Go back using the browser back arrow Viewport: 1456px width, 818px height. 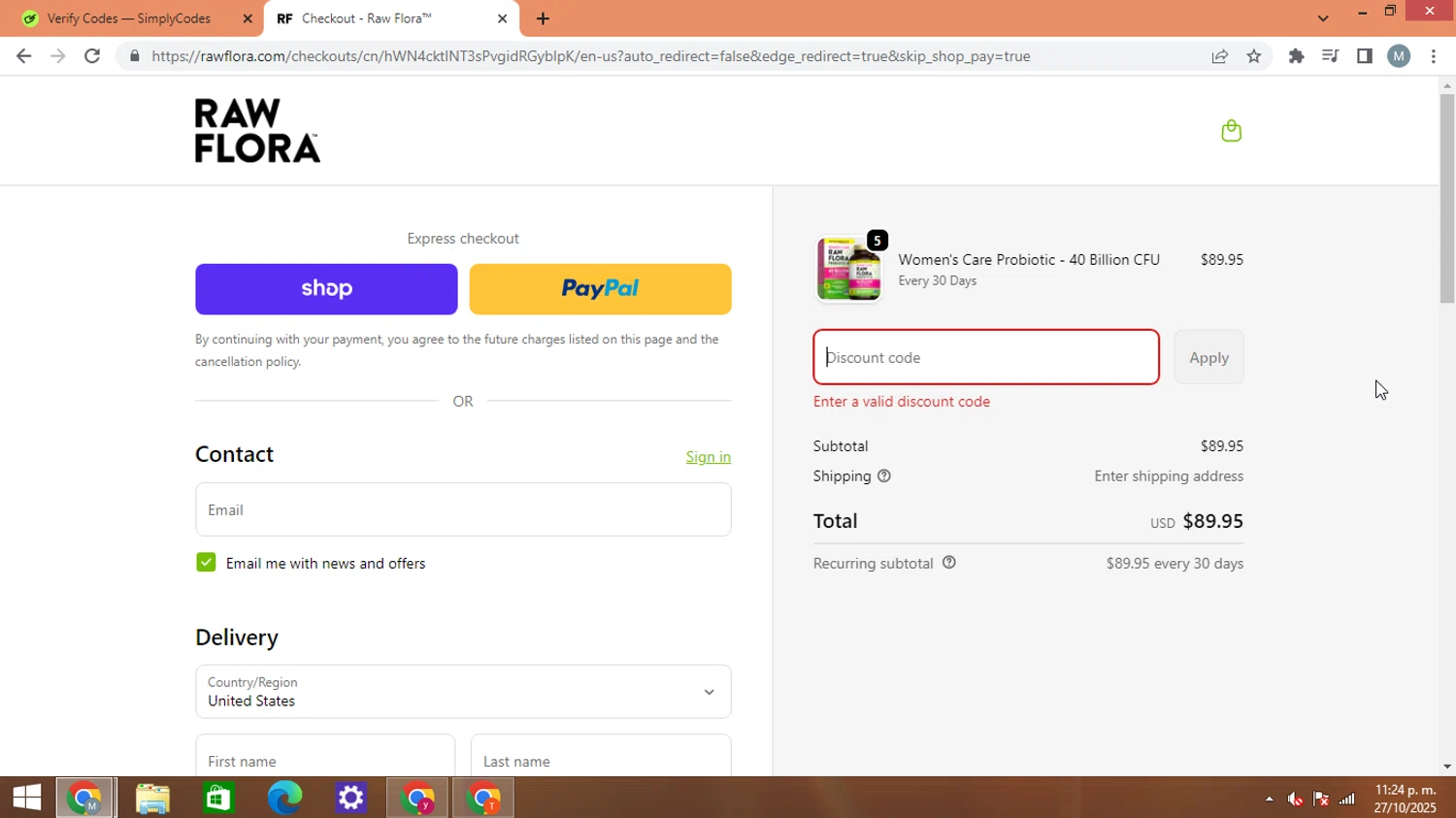[23, 56]
